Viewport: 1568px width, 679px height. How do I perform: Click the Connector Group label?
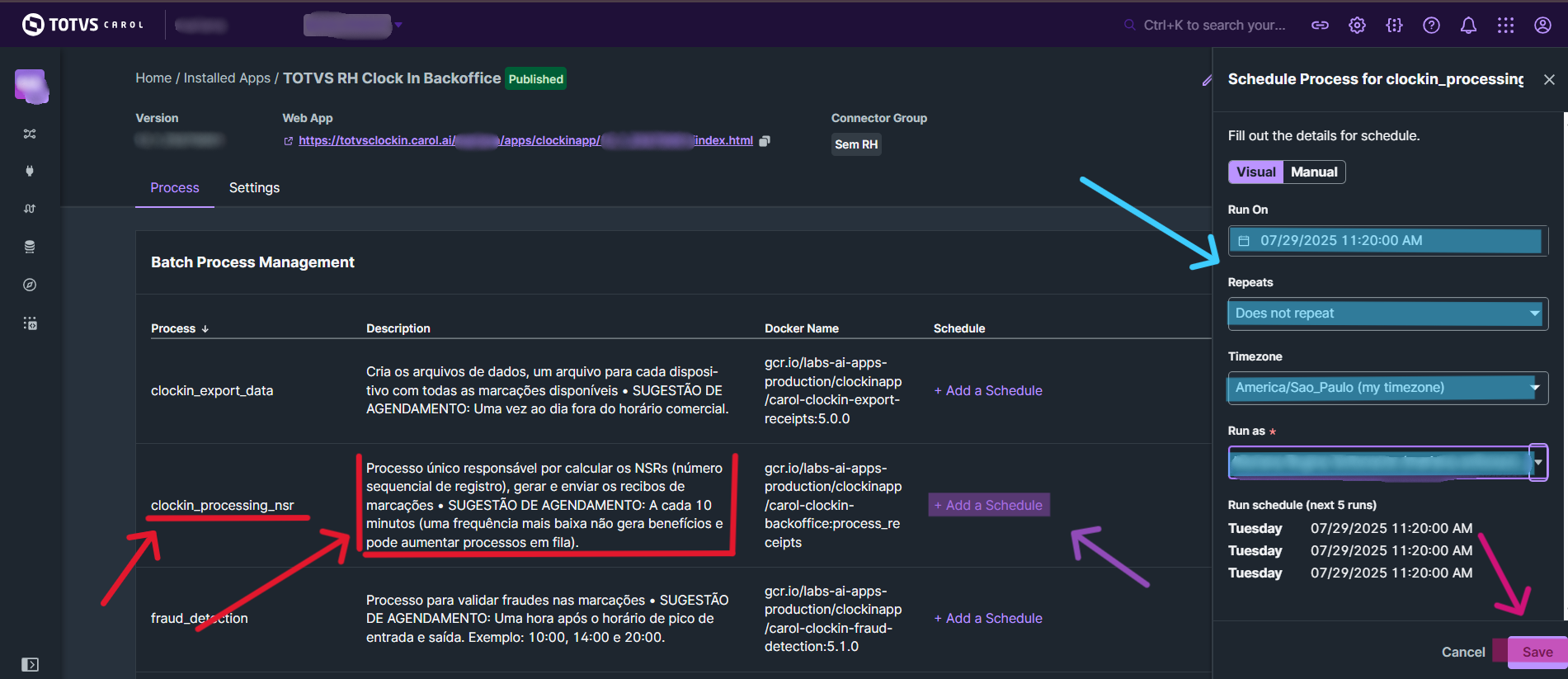coord(879,118)
